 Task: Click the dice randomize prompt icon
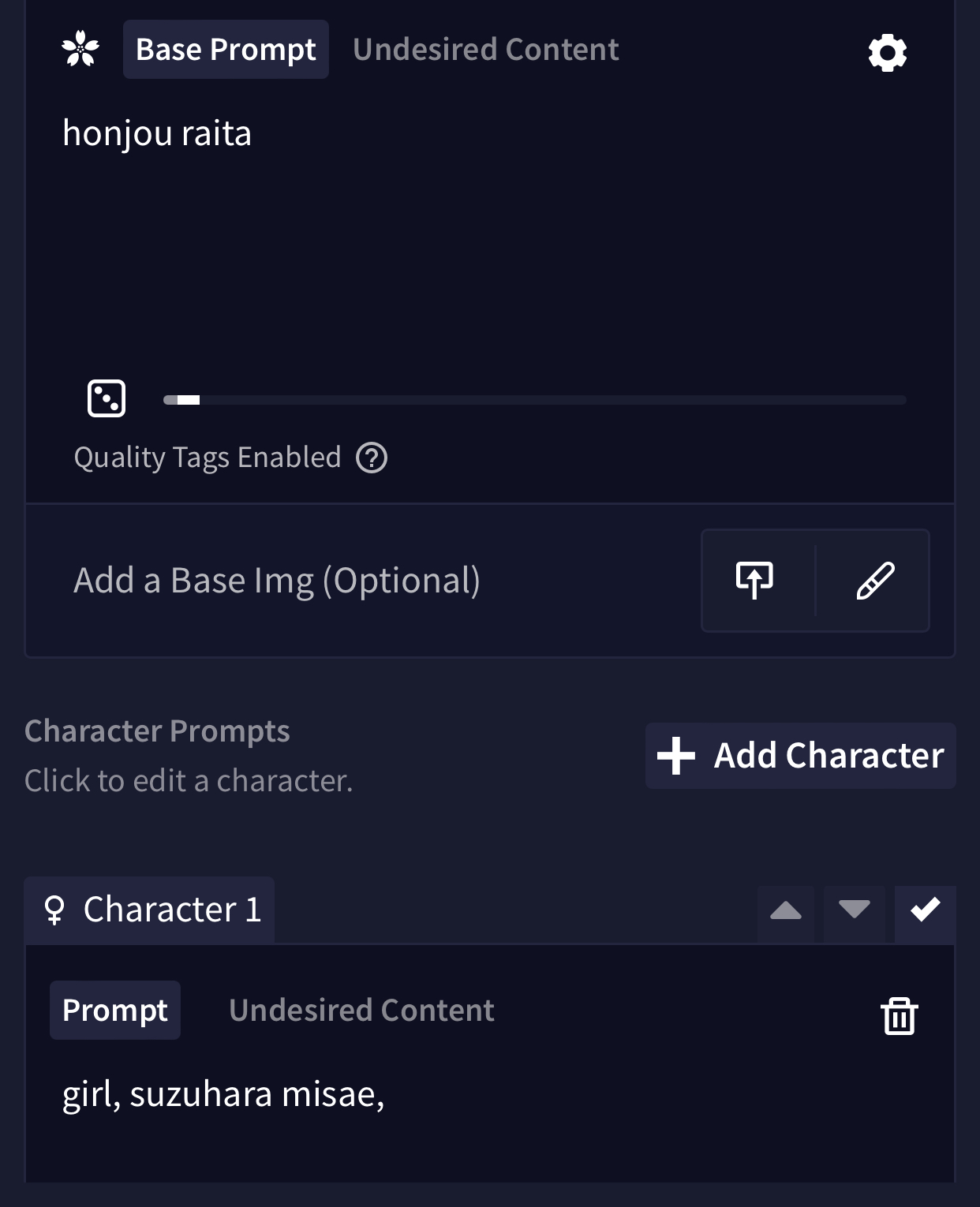[107, 398]
